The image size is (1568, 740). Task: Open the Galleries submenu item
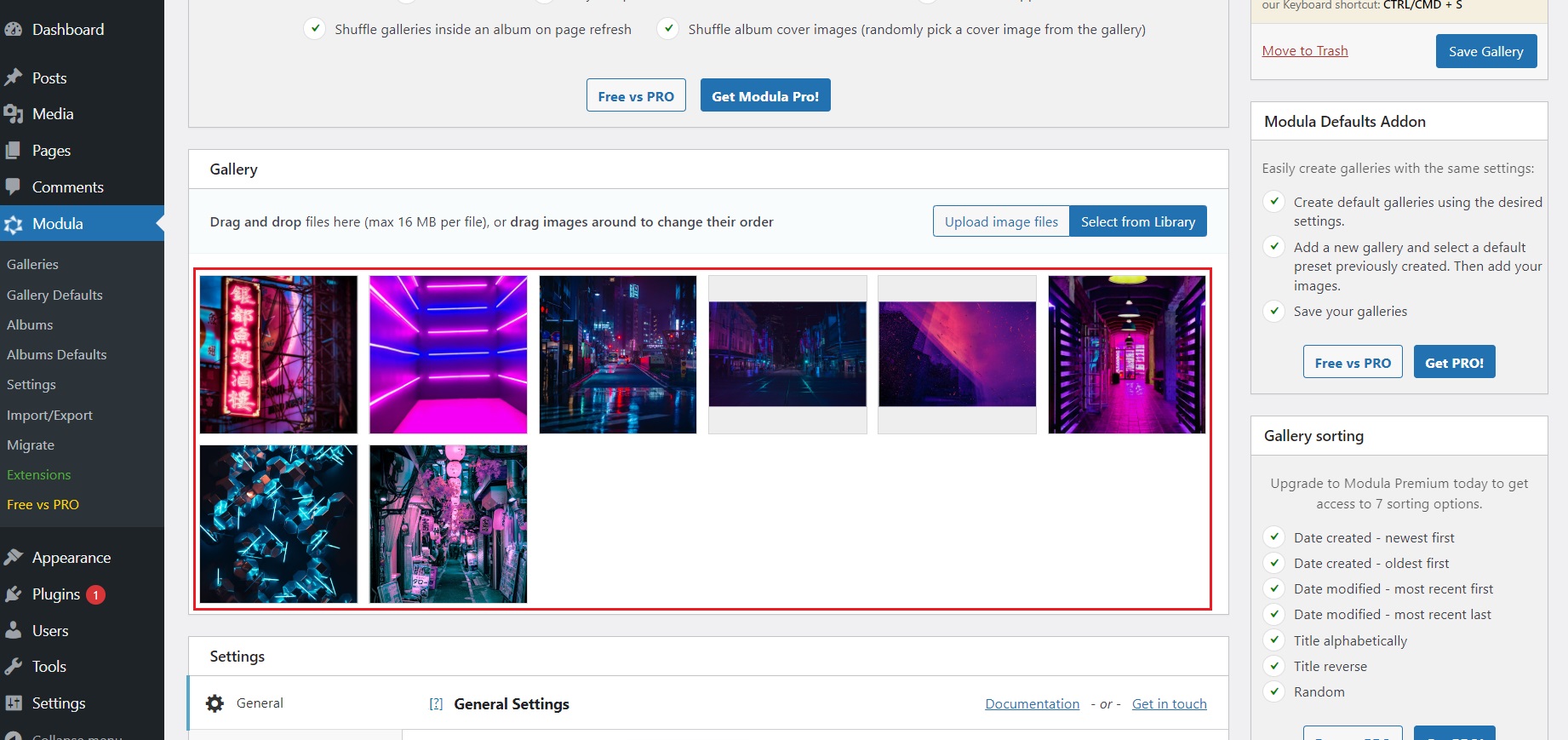pos(32,265)
